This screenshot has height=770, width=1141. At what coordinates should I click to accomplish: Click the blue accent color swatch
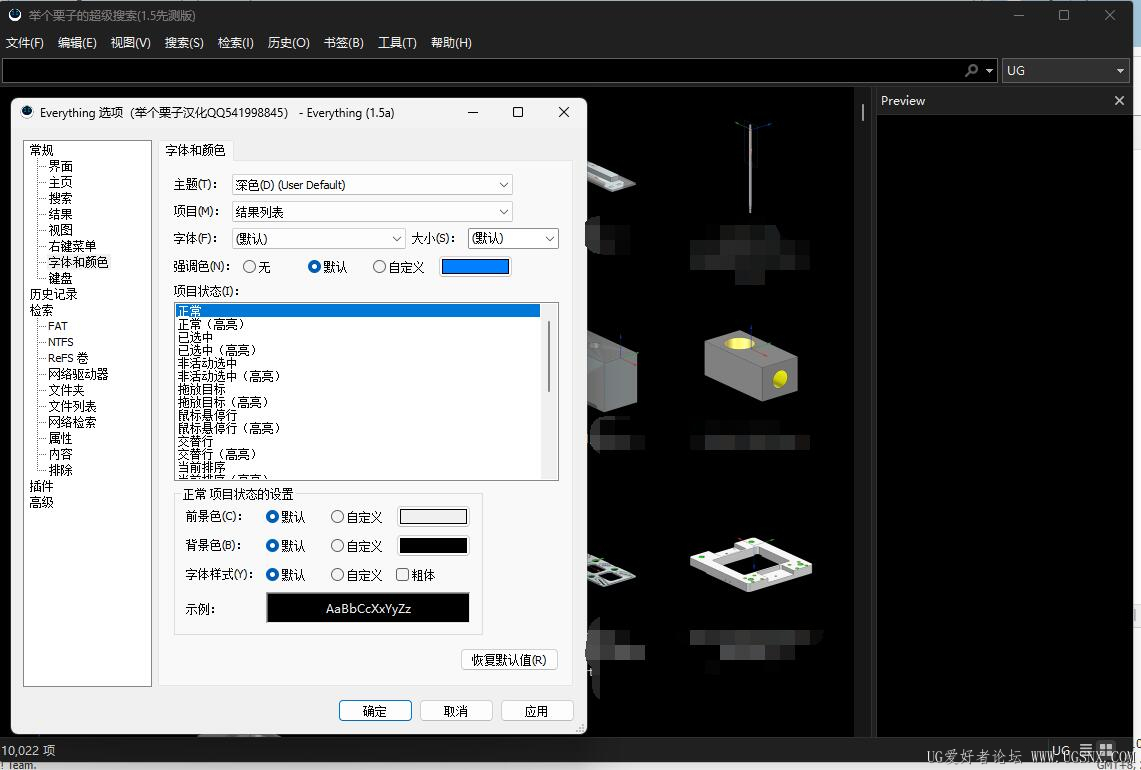tap(475, 266)
